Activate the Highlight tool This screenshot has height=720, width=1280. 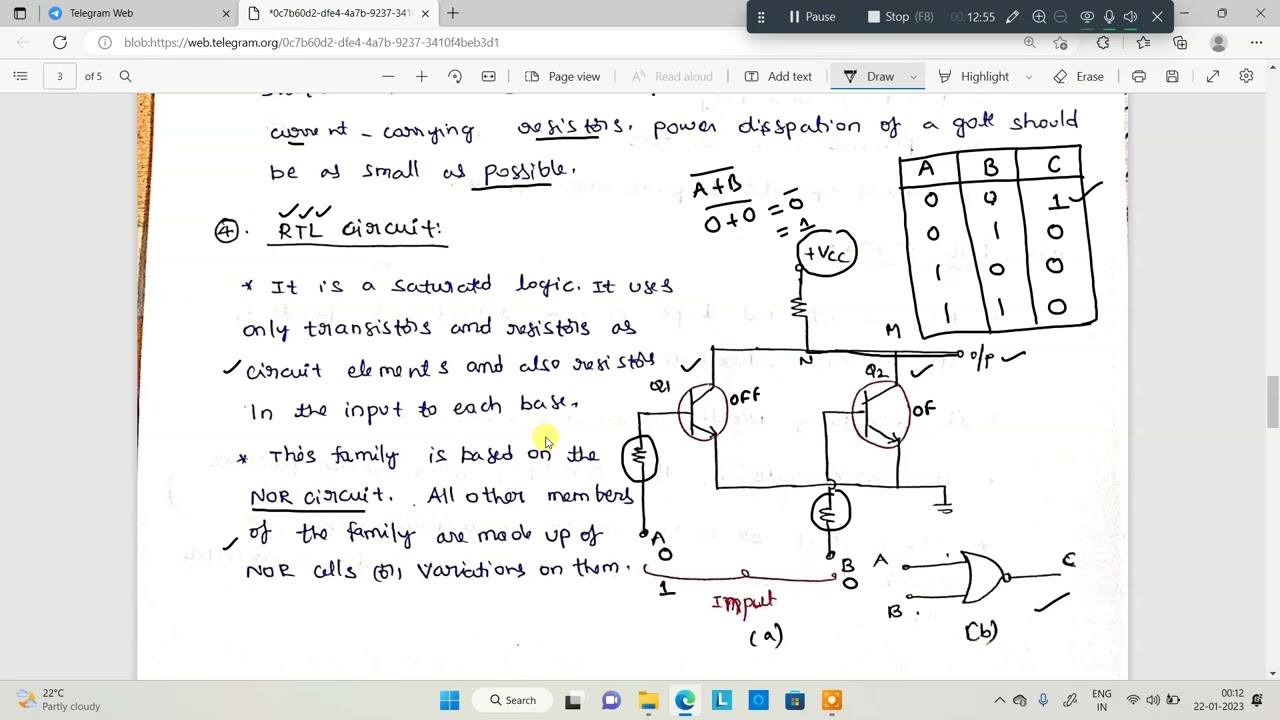tap(974, 76)
